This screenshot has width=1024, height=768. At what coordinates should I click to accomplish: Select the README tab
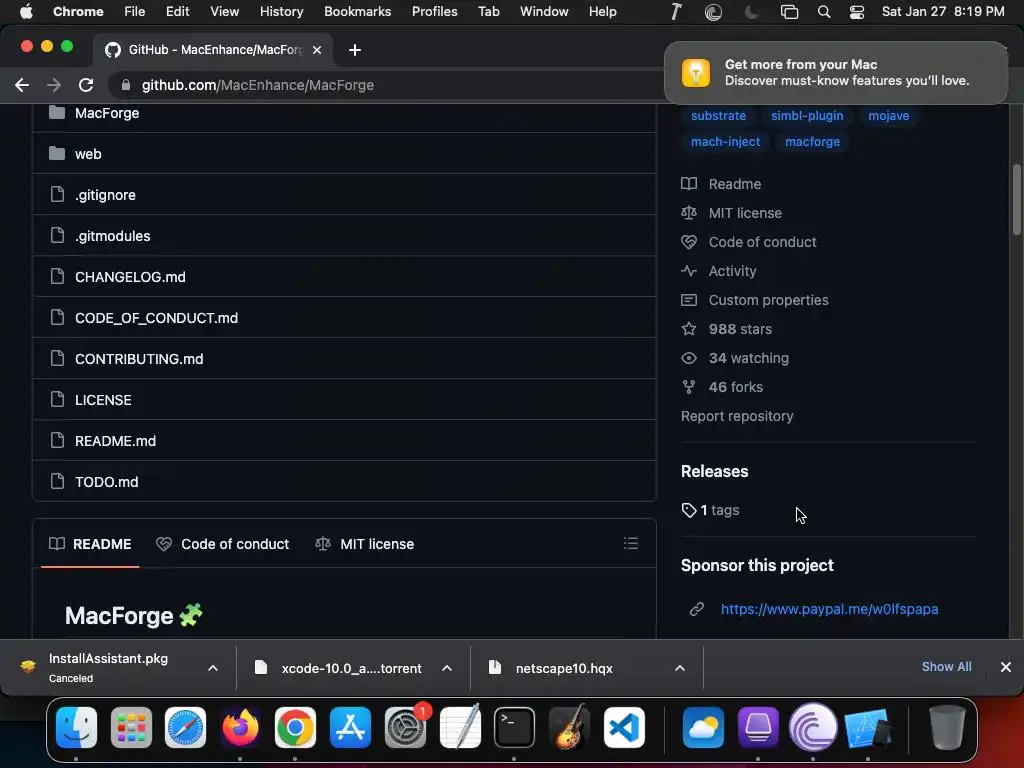(90, 544)
